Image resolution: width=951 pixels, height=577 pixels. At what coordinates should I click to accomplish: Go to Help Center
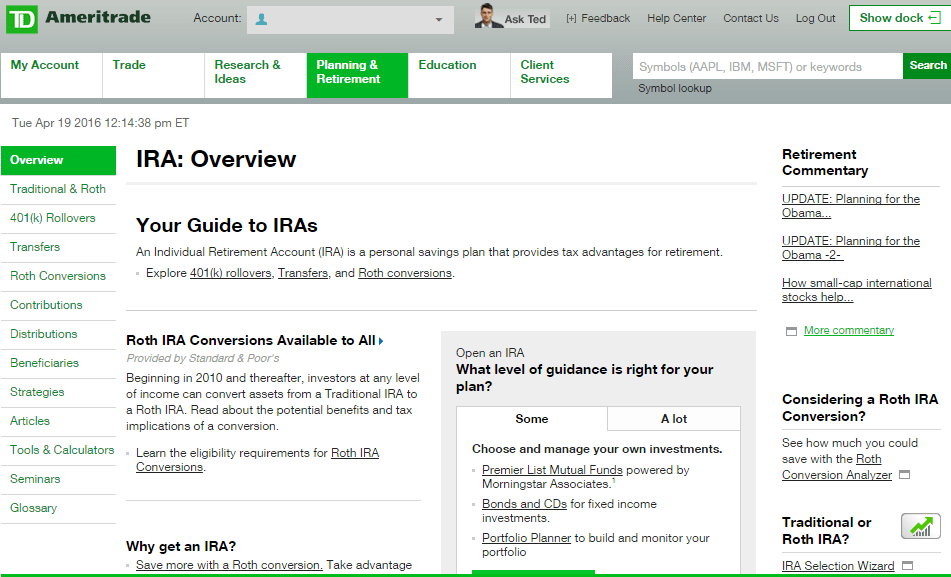(x=676, y=18)
